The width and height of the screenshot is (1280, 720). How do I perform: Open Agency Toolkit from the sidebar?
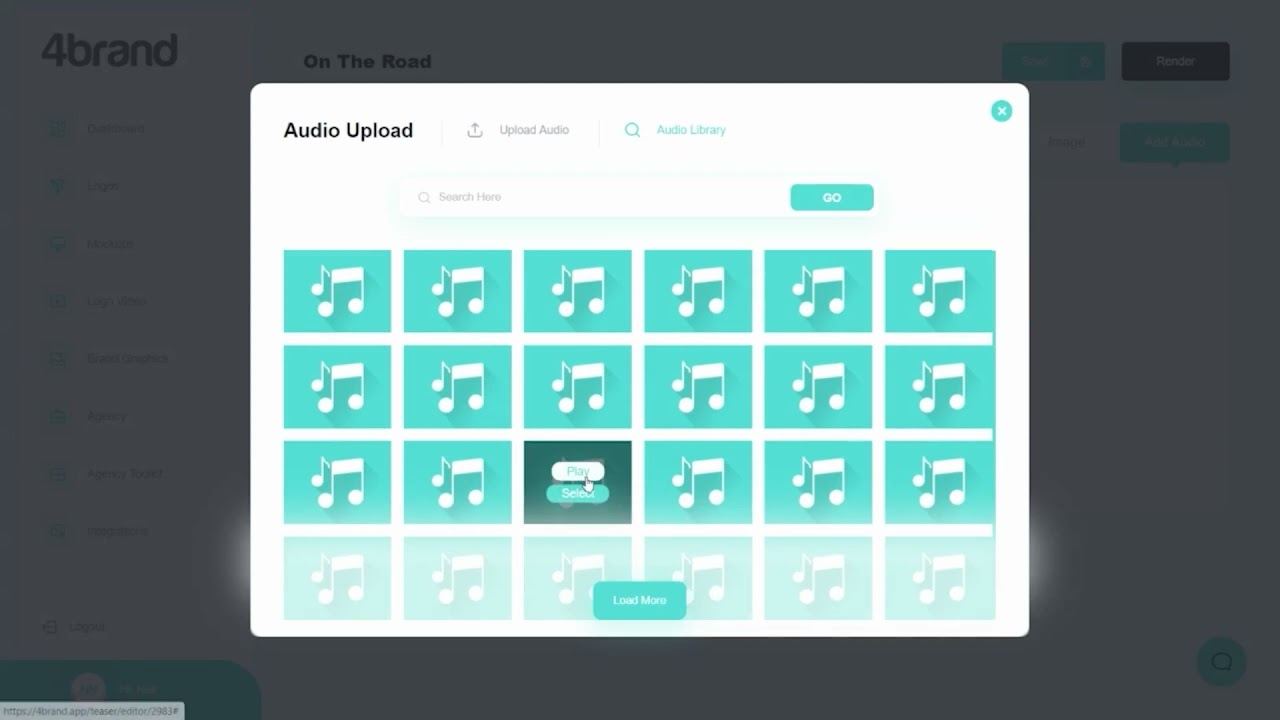tap(106, 474)
